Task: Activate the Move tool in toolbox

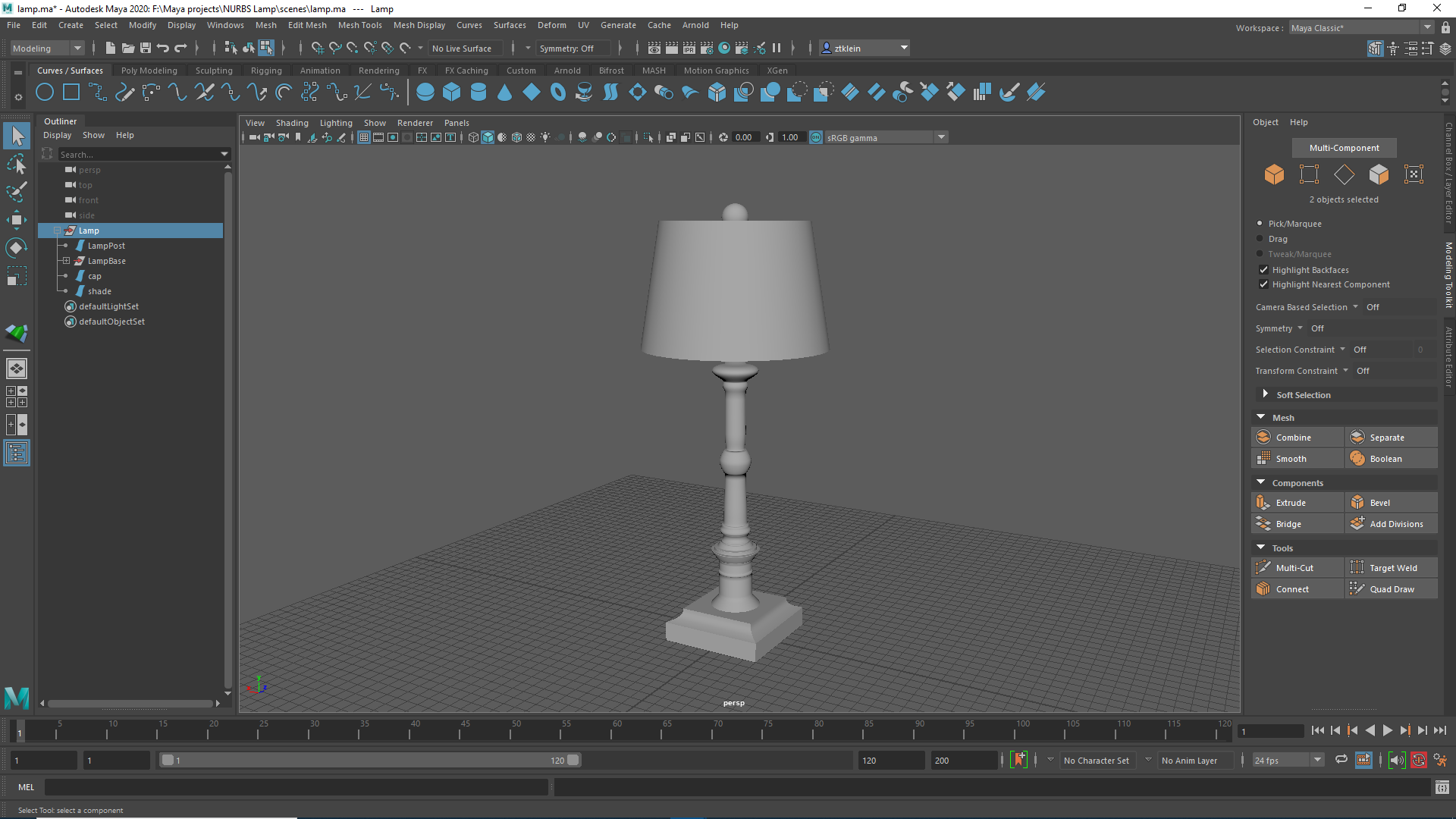Action: coord(16,220)
